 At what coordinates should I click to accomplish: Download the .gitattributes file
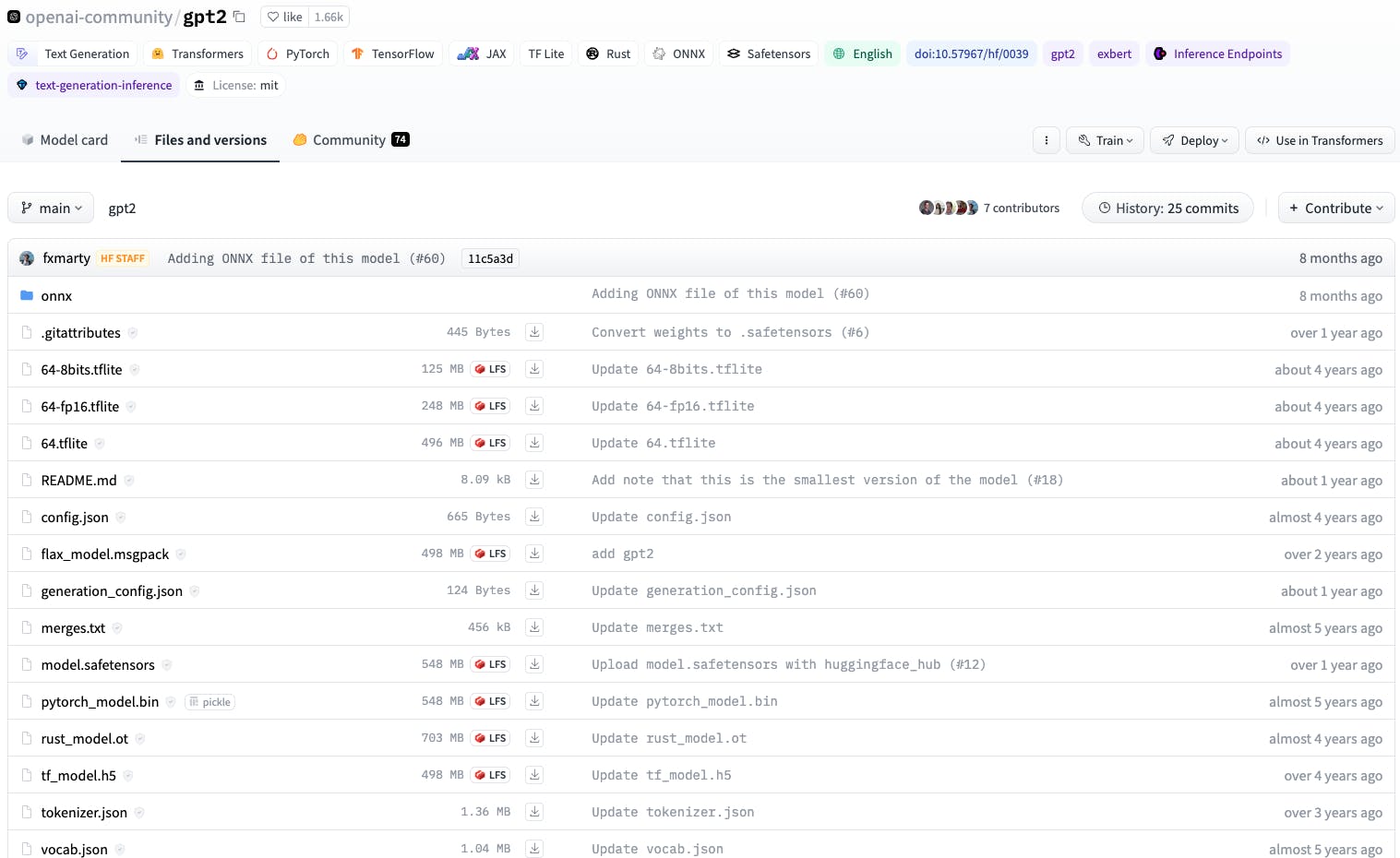pyautogui.click(x=534, y=332)
